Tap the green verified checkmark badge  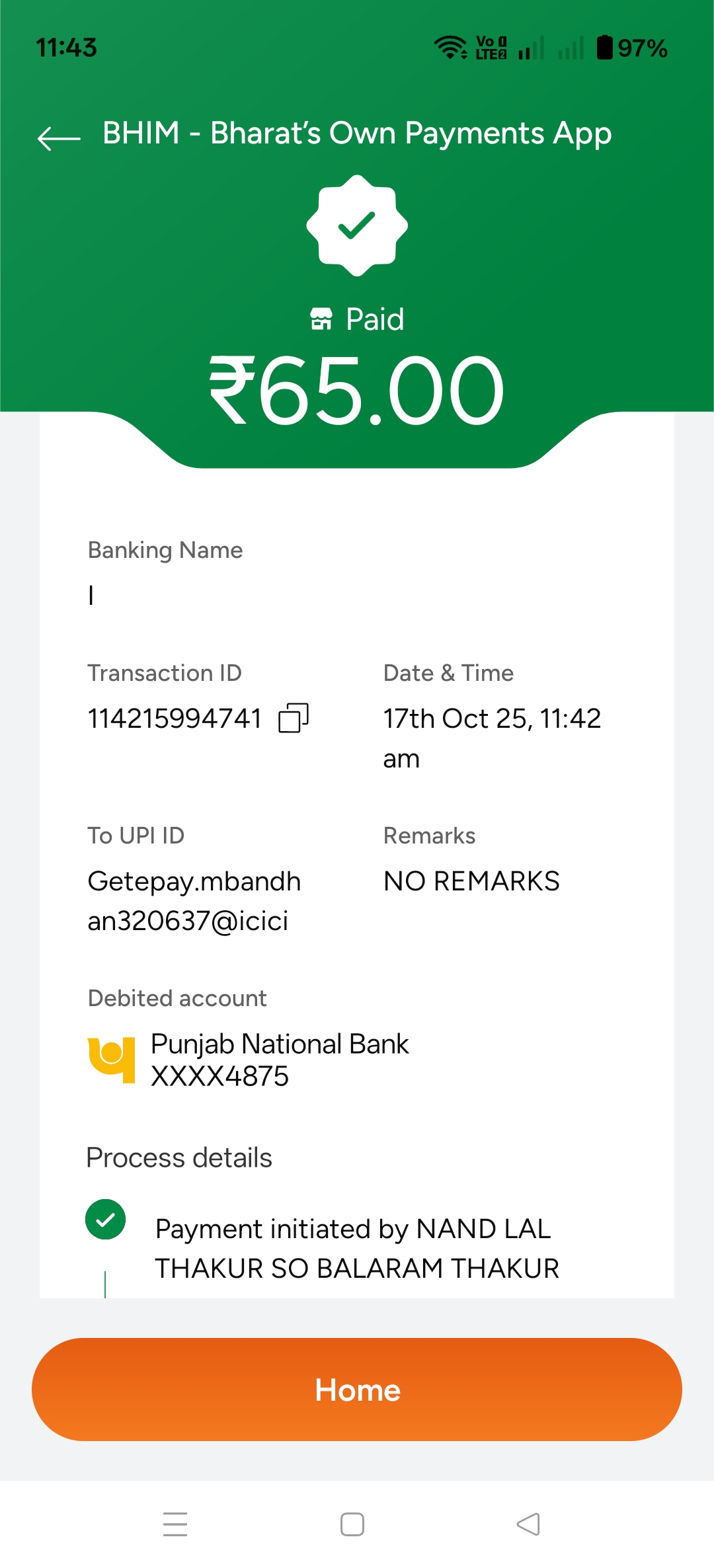click(357, 225)
